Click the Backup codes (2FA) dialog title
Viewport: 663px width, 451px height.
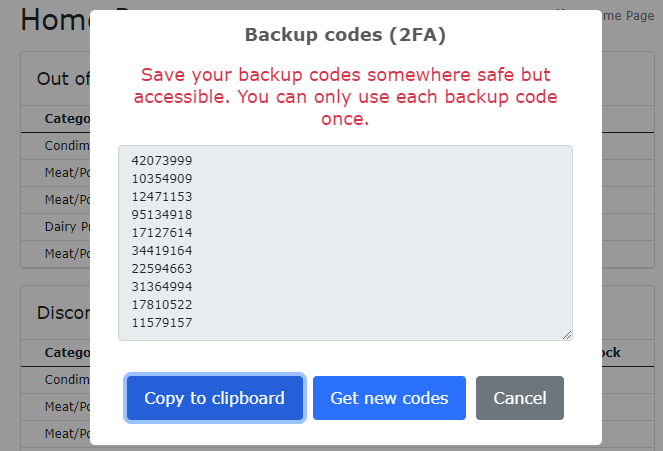(x=345, y=35)
